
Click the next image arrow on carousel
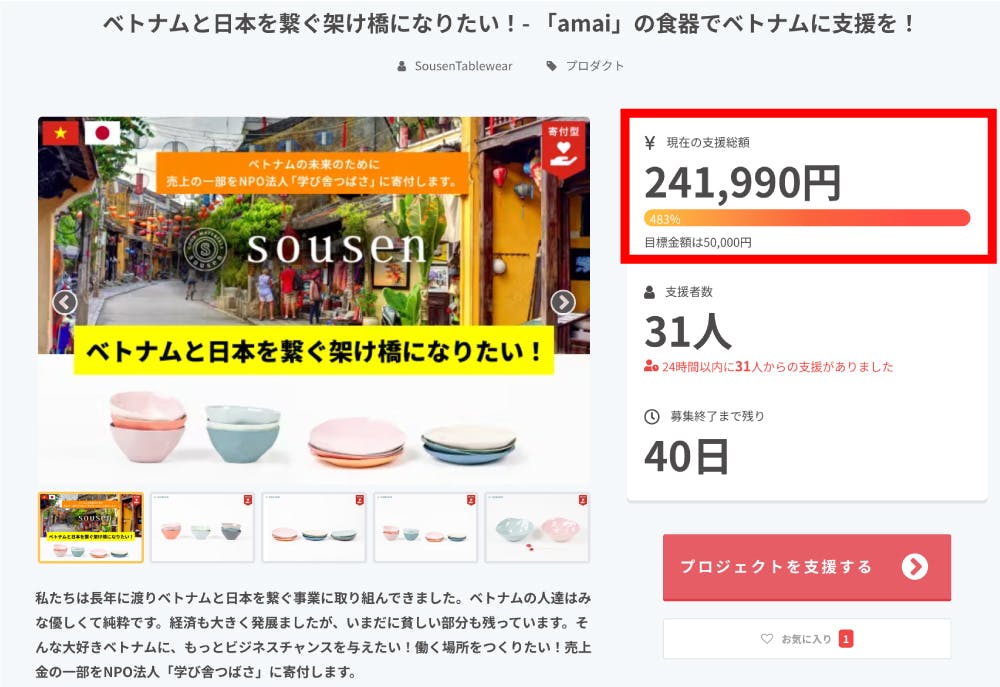pyautogui.click(x=563, y=302)
